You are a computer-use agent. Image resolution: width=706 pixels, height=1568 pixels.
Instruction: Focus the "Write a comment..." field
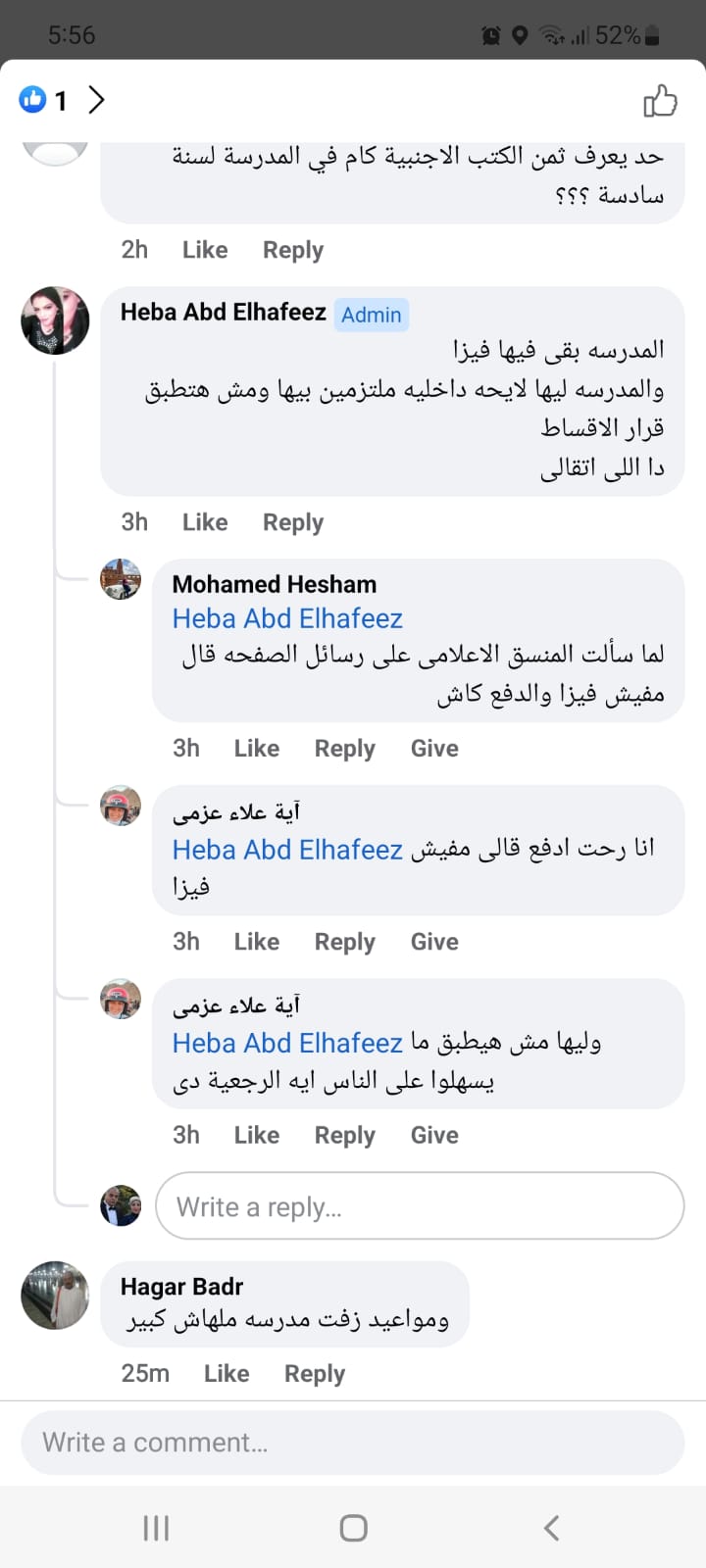click(352, 1443)
